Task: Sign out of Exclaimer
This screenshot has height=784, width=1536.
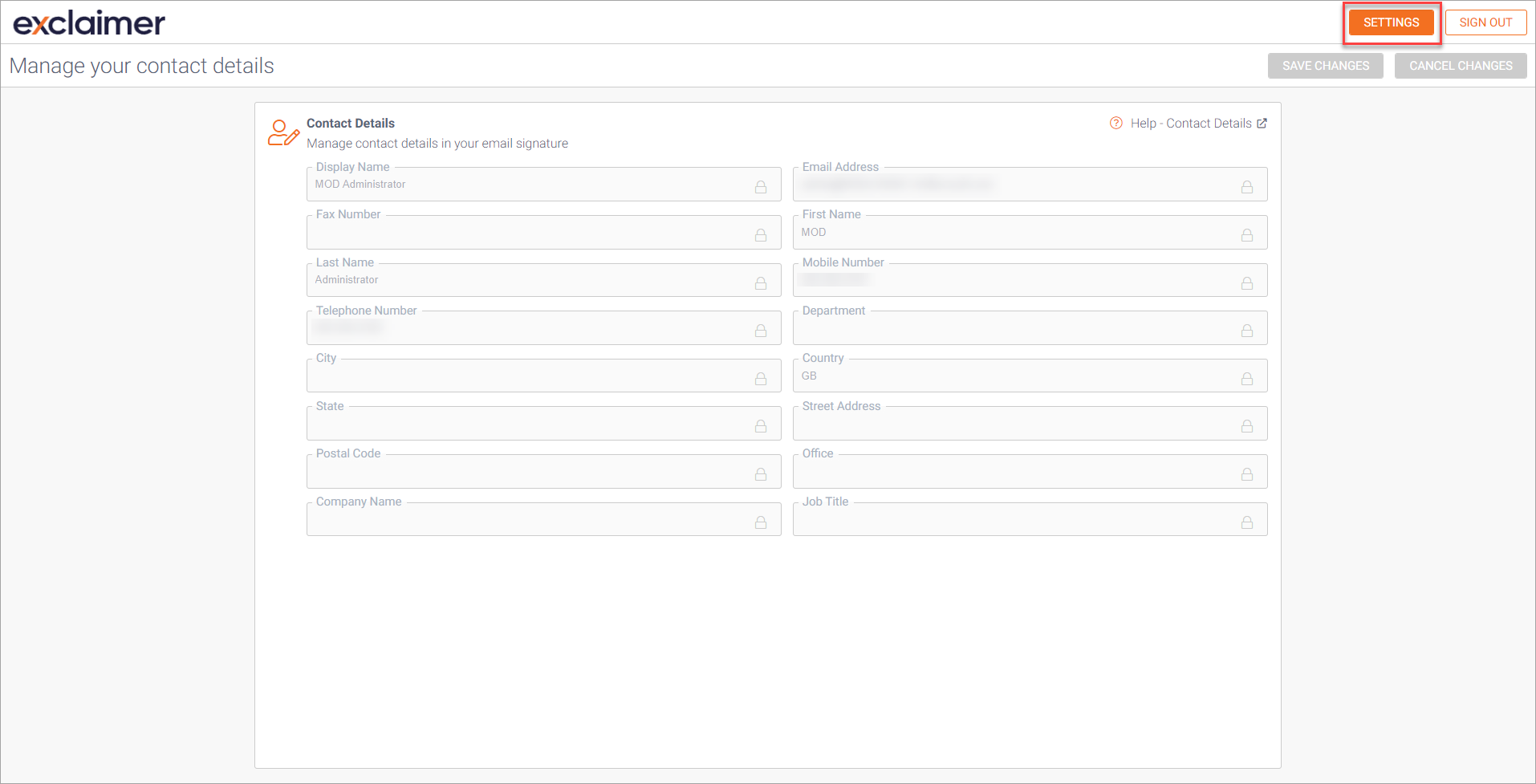Action: 1485,22
